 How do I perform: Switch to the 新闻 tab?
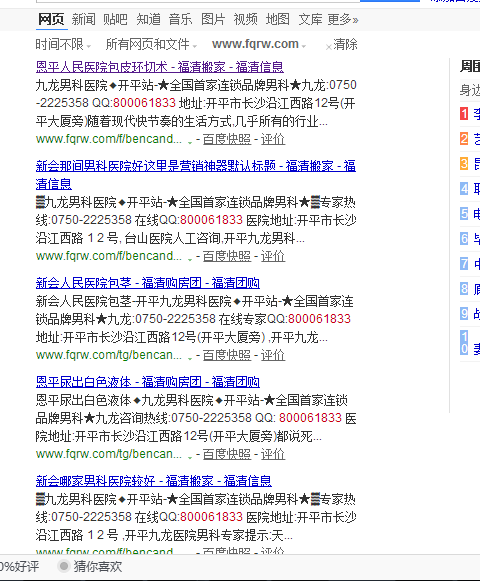[x=84, y=19]
